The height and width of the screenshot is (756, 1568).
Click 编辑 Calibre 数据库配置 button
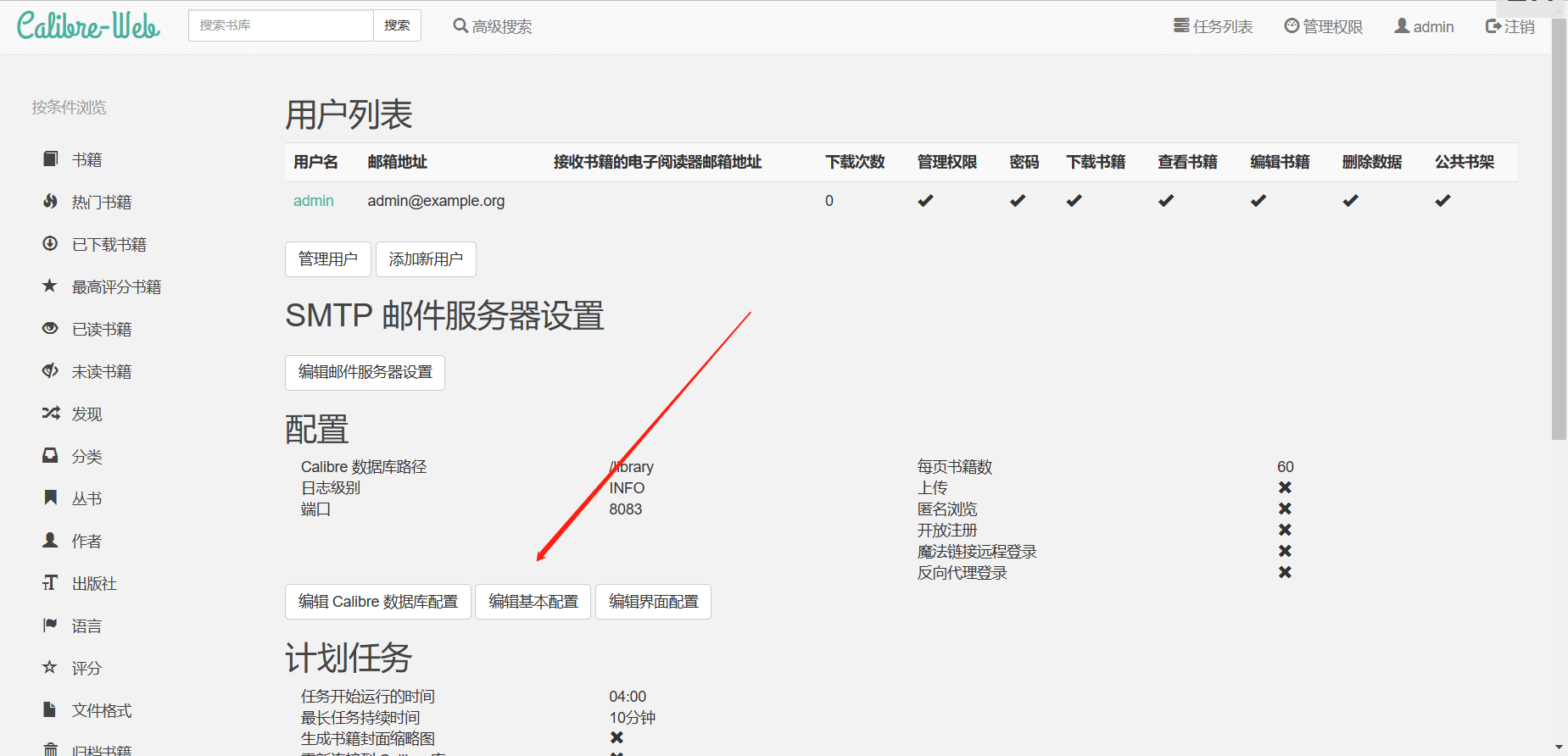coord(378,602)
